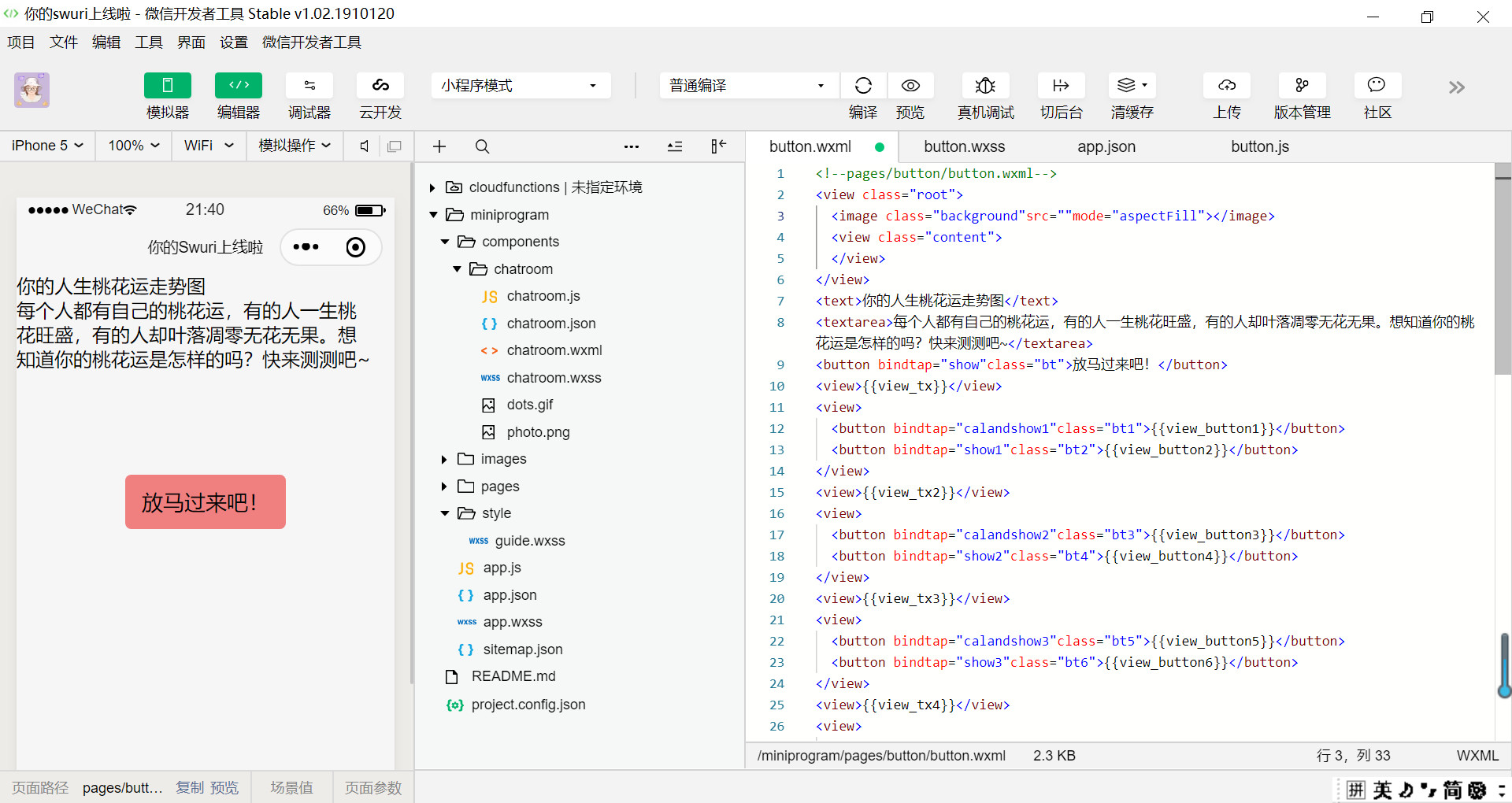This screenshot has height=803, width=1512.
Task: Click the upload cloud icon
Action: pos(1226,86)
